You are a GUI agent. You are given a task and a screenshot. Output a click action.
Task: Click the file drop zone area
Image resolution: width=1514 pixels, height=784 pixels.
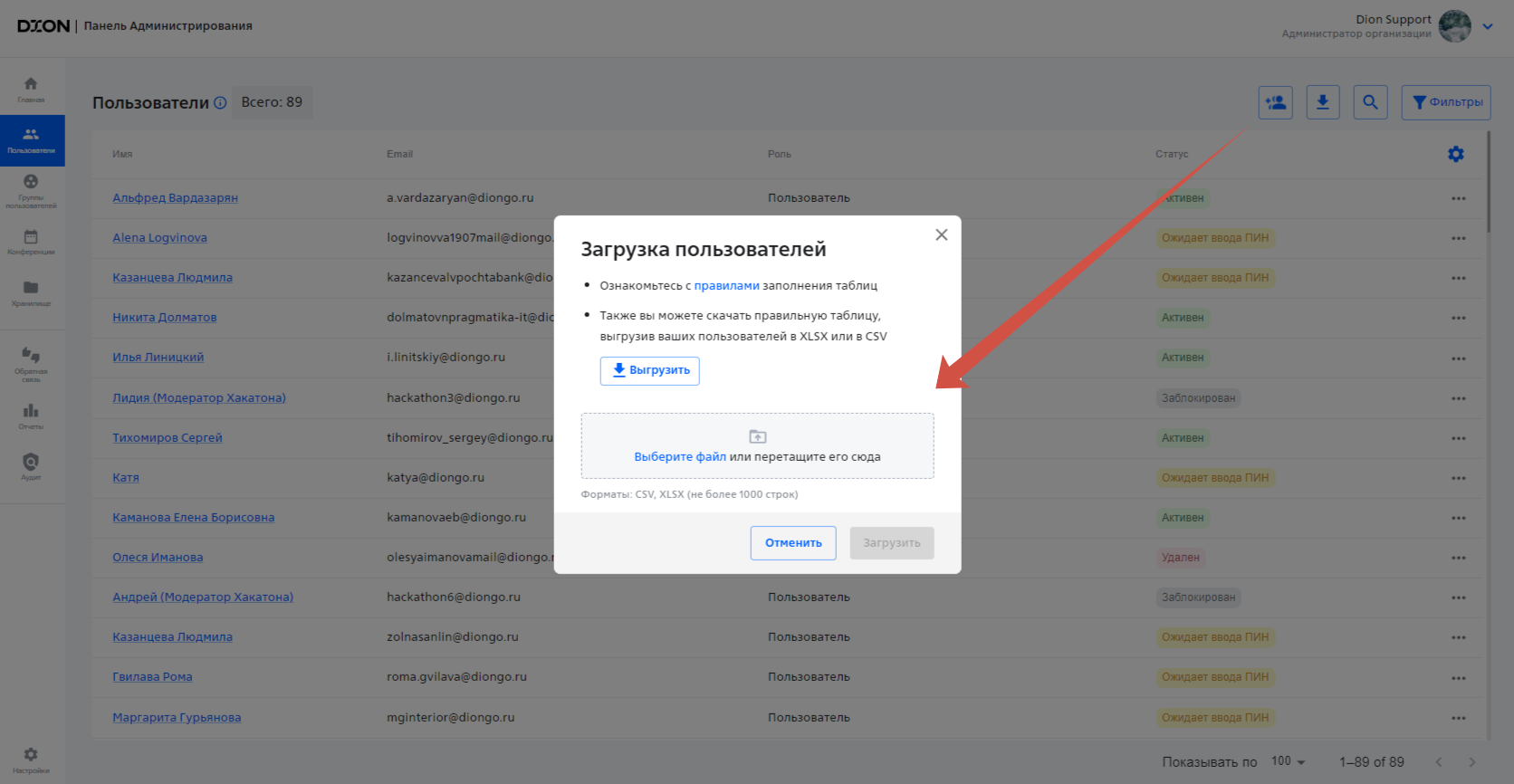(757, 446)
